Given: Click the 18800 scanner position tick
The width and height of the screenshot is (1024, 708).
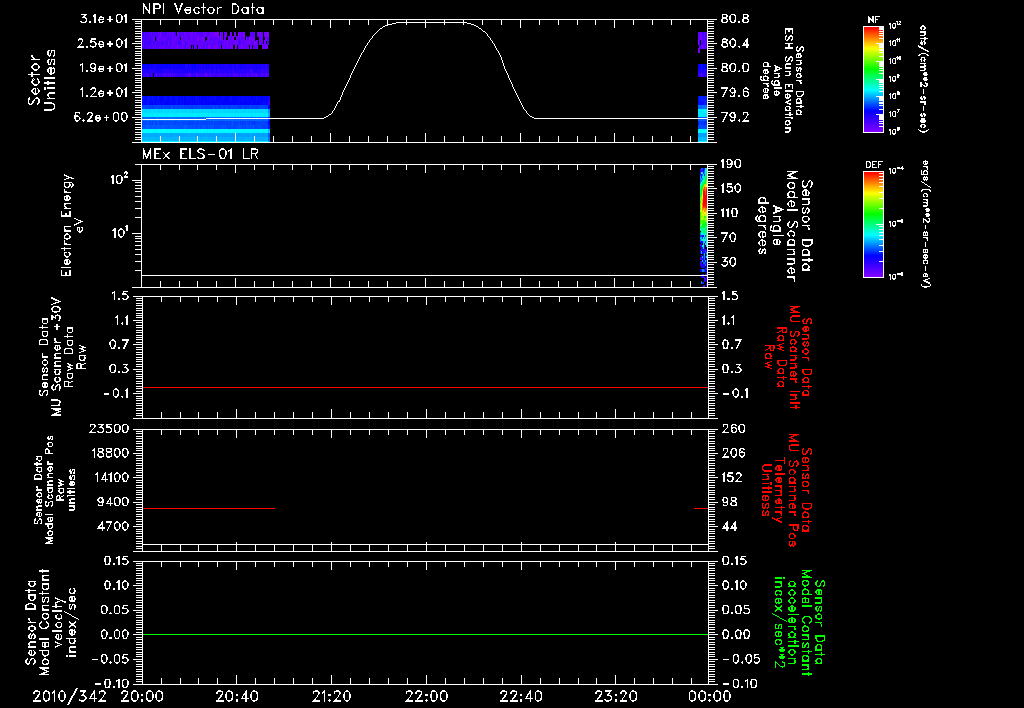Looking at the screenshot, I should point(108,453).
